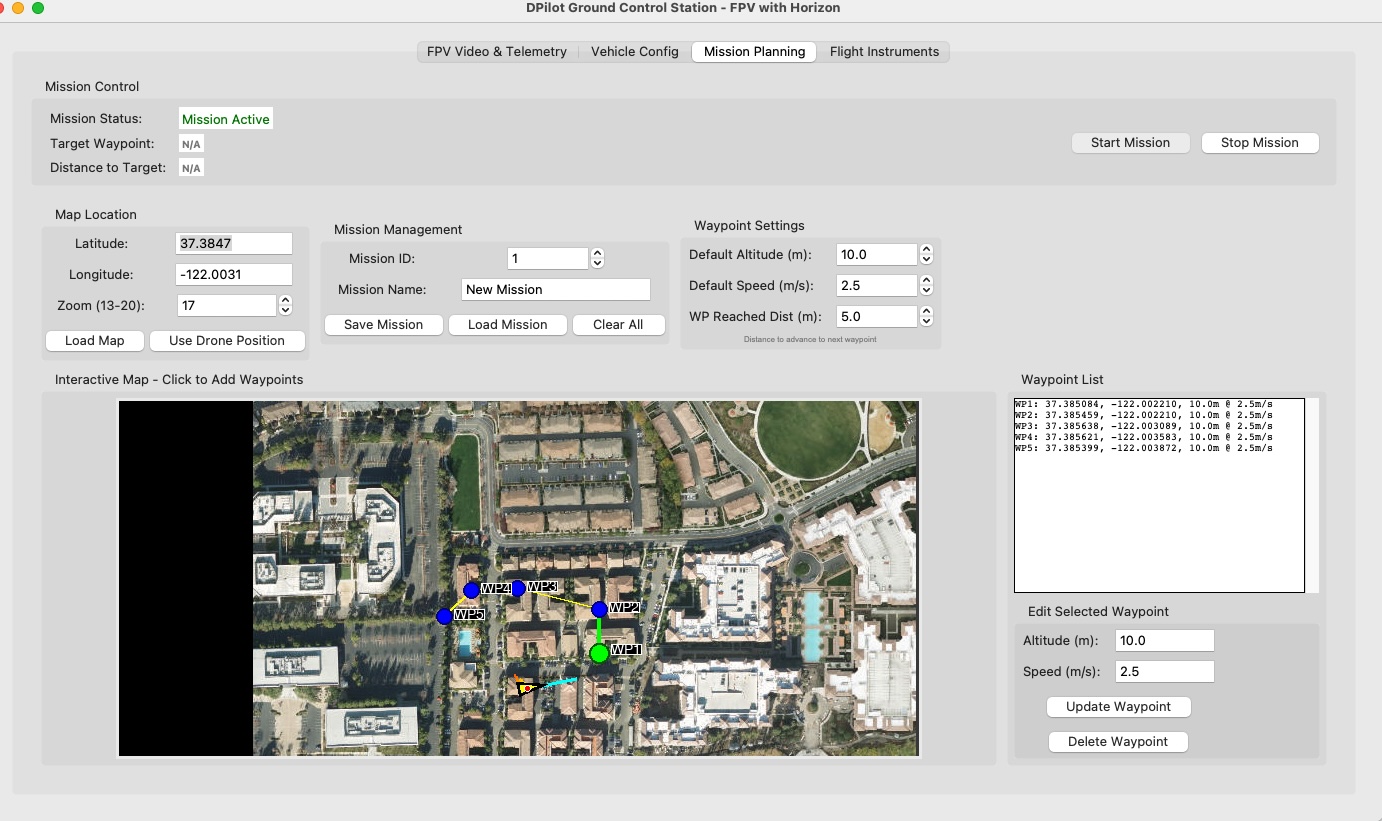Click Stop Mission to halt the mission
The width and height of the screenshot is (1382, 821).
[1259, 142]
